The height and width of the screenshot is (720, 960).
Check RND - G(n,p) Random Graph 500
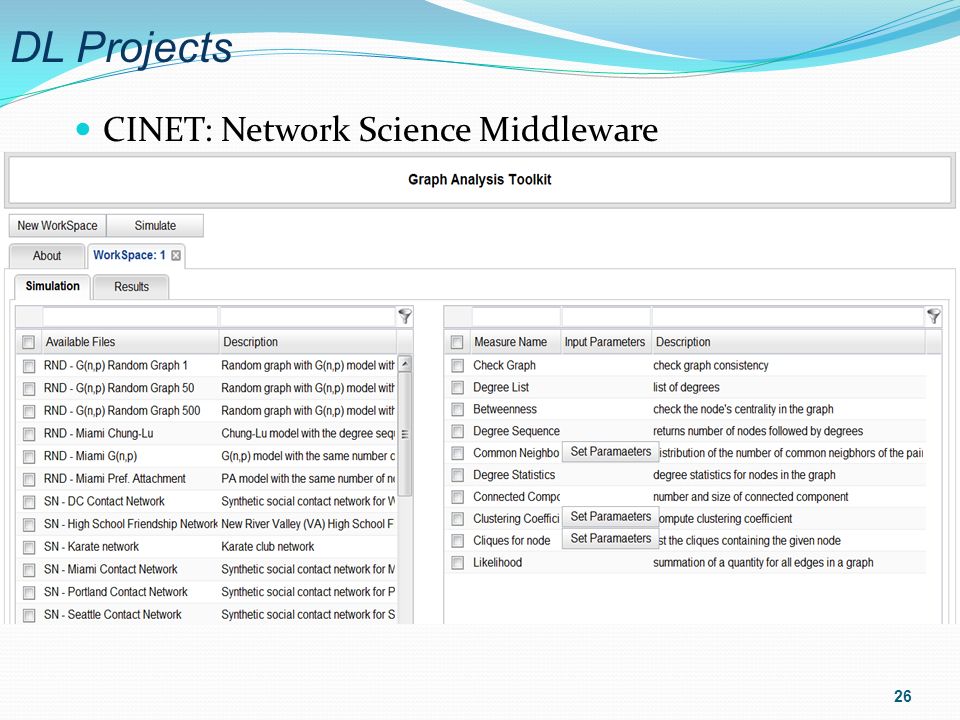click(29, 411)
